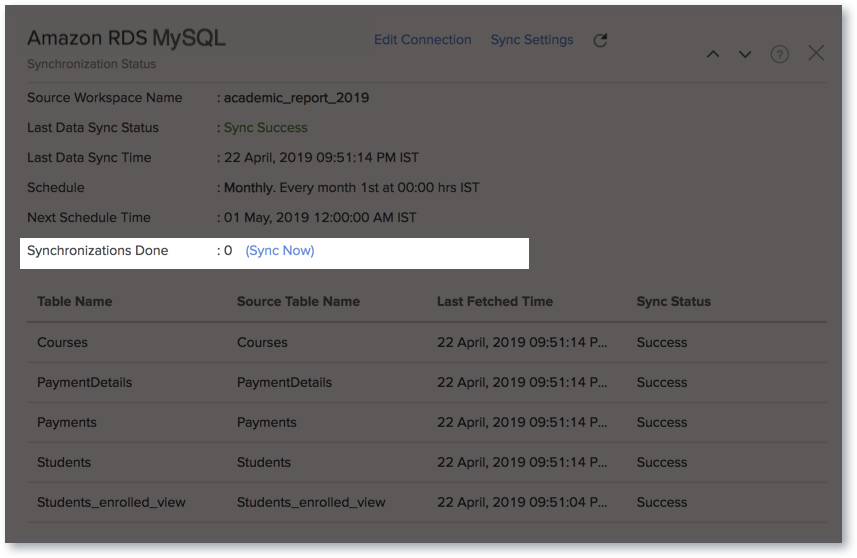
Task: Click Last Fetched Time for Payments row
Action: point(522,422)
